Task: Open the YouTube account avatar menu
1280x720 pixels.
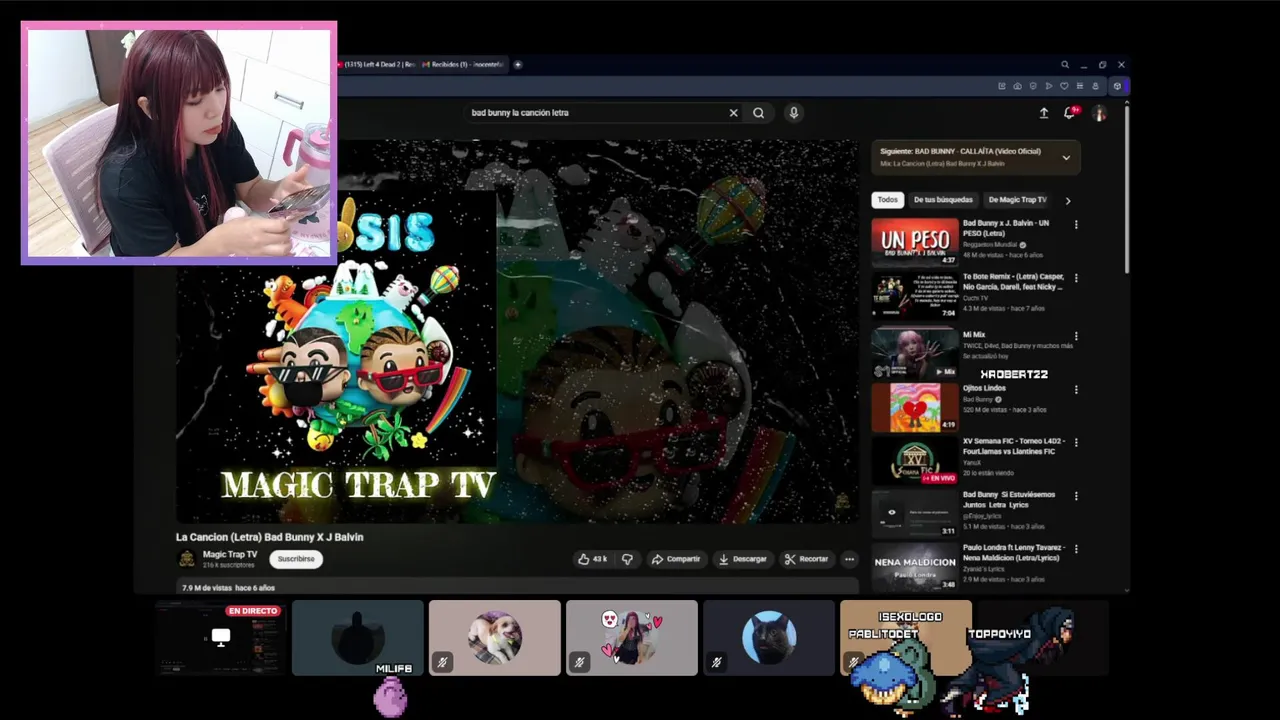Action: (x=1099, y=113)
